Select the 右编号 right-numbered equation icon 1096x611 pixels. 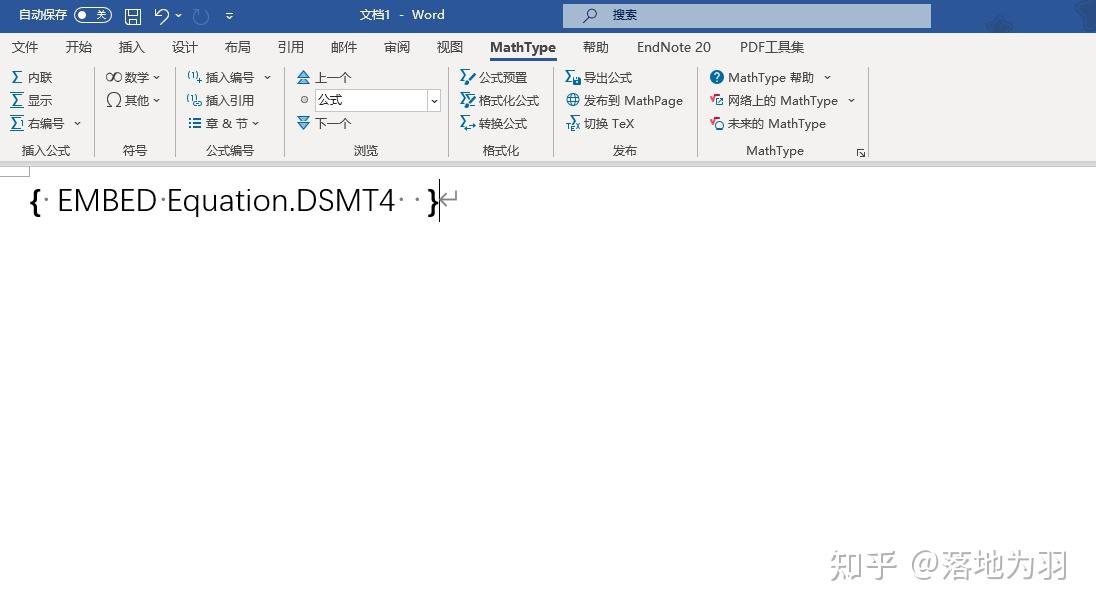click(43, 123)
